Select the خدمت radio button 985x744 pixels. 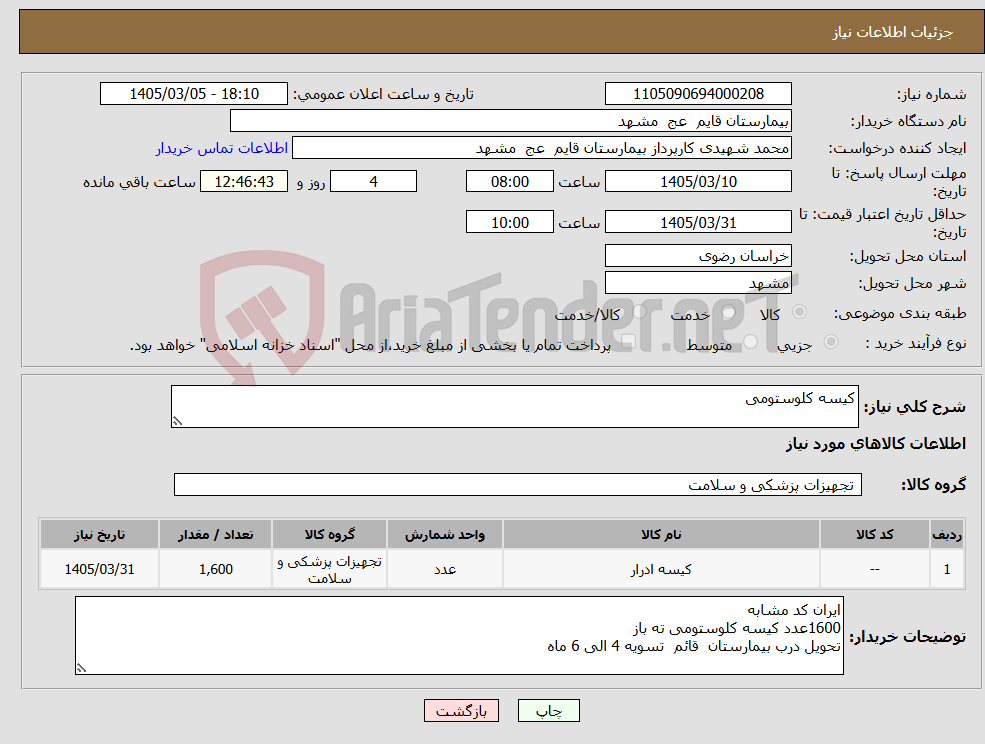(729, 312)
